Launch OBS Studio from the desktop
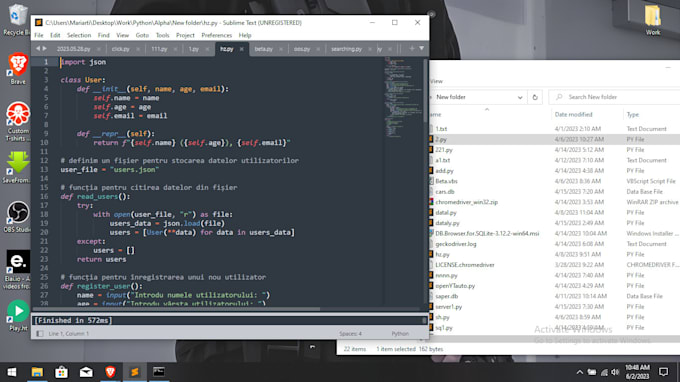The height and width of the screenshot is (382, 680). tap(18, 216)
